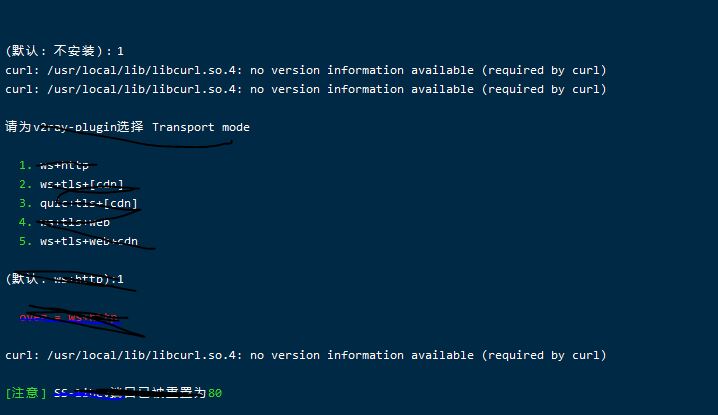This screenshot has width=718, height=415.
Task: Click the green port number 80
Action: [215, 393]
